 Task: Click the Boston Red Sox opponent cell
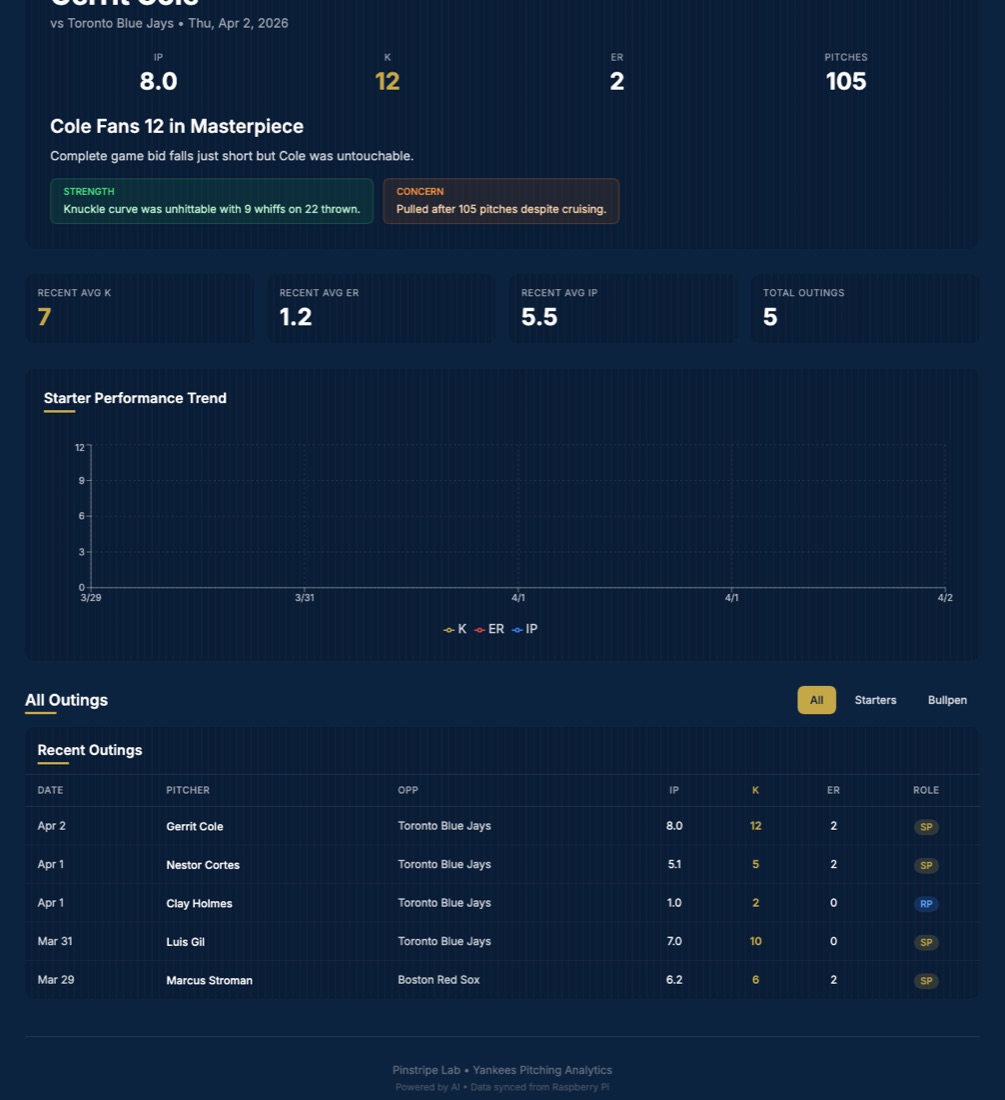tap(438, 980)
